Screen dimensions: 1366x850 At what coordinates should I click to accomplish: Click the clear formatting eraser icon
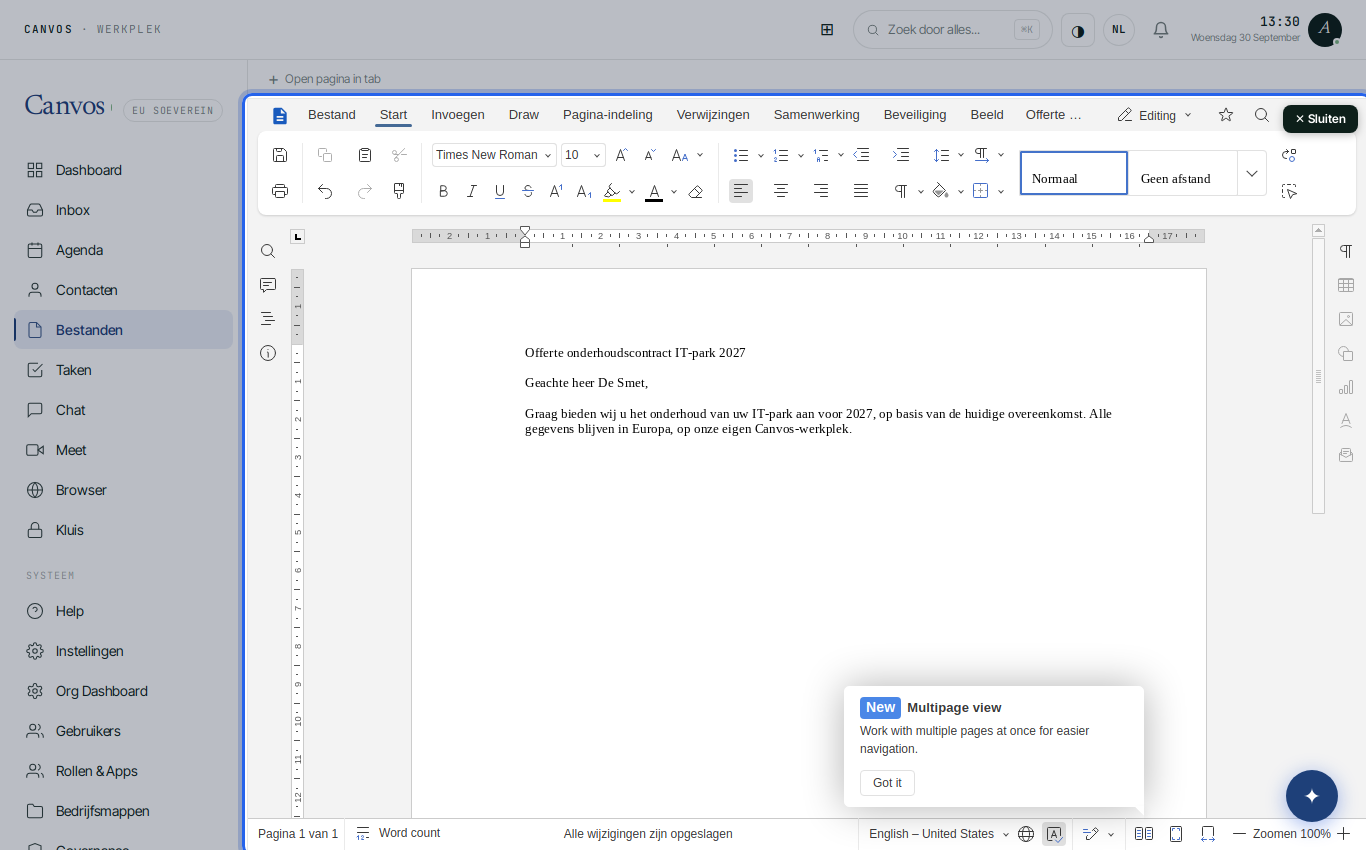pos(696,191)
